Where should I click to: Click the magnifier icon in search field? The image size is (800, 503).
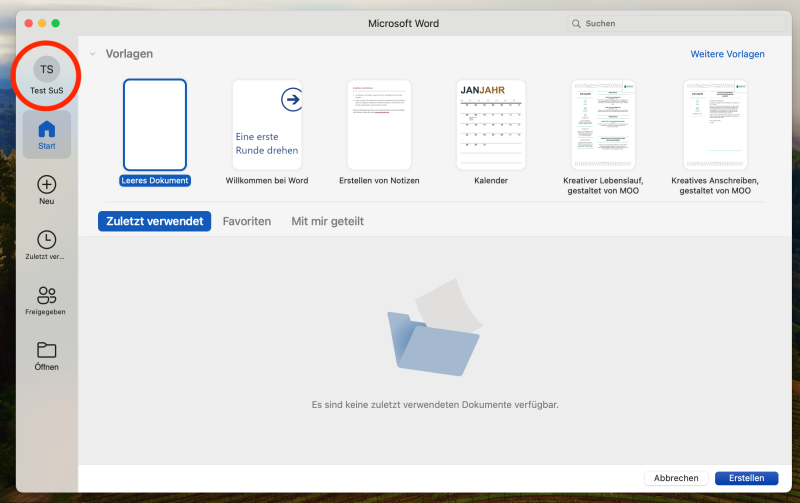pyautogui.click(x=577, y=23)
